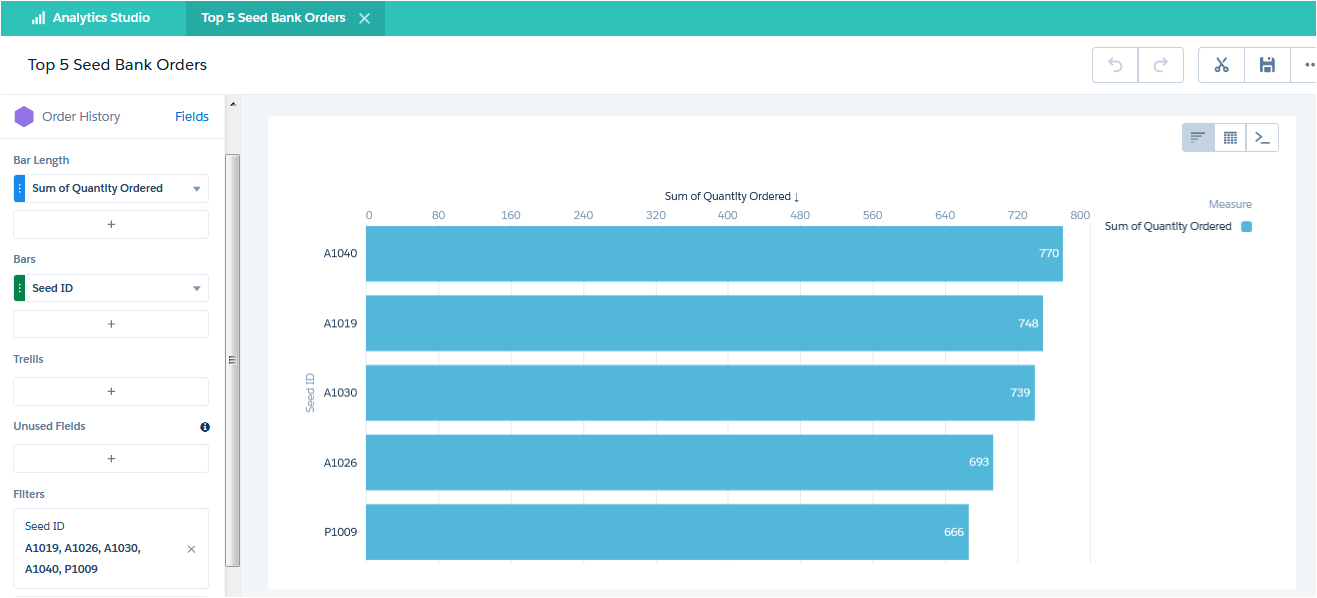The height and width of the screenshot is (598, 1317).
Task: Select the A1040 bar
Action: [714, 254]
